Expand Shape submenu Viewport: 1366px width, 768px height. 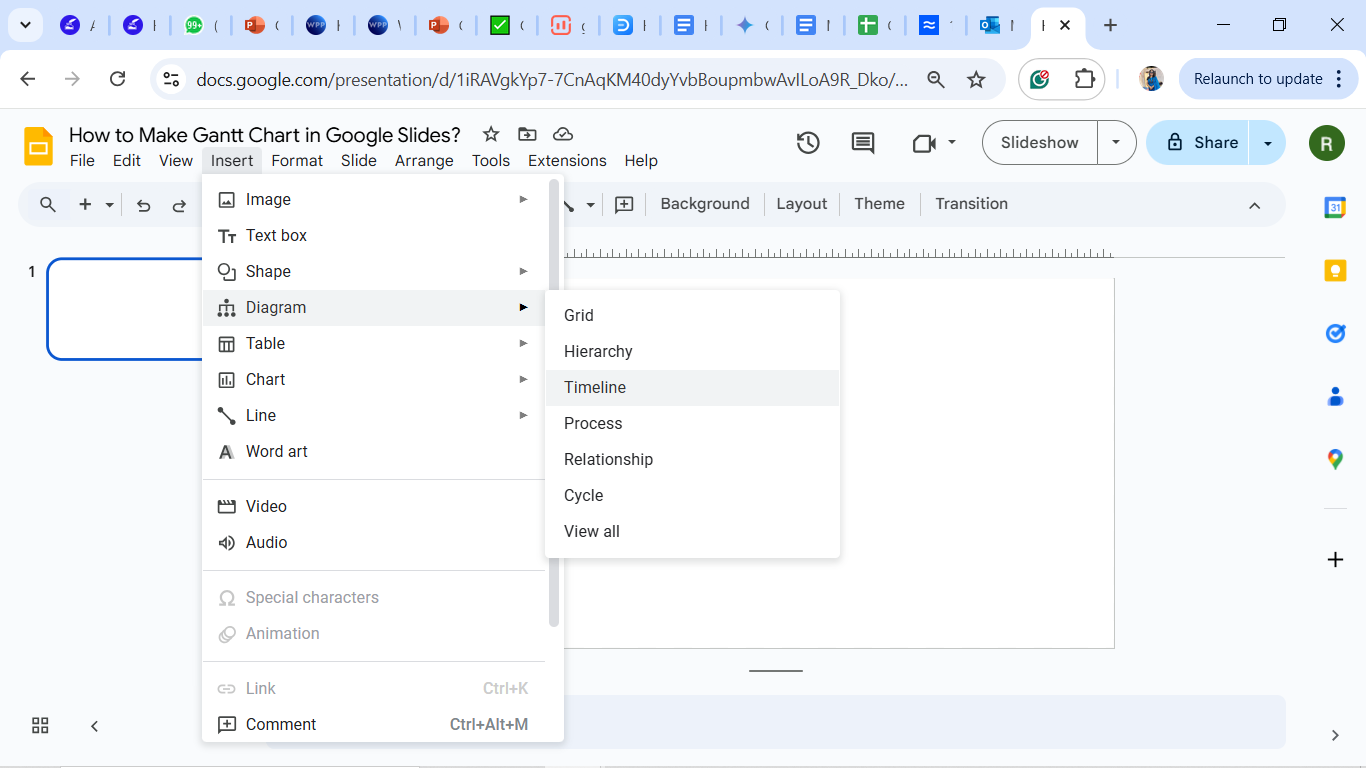(523, 271)
